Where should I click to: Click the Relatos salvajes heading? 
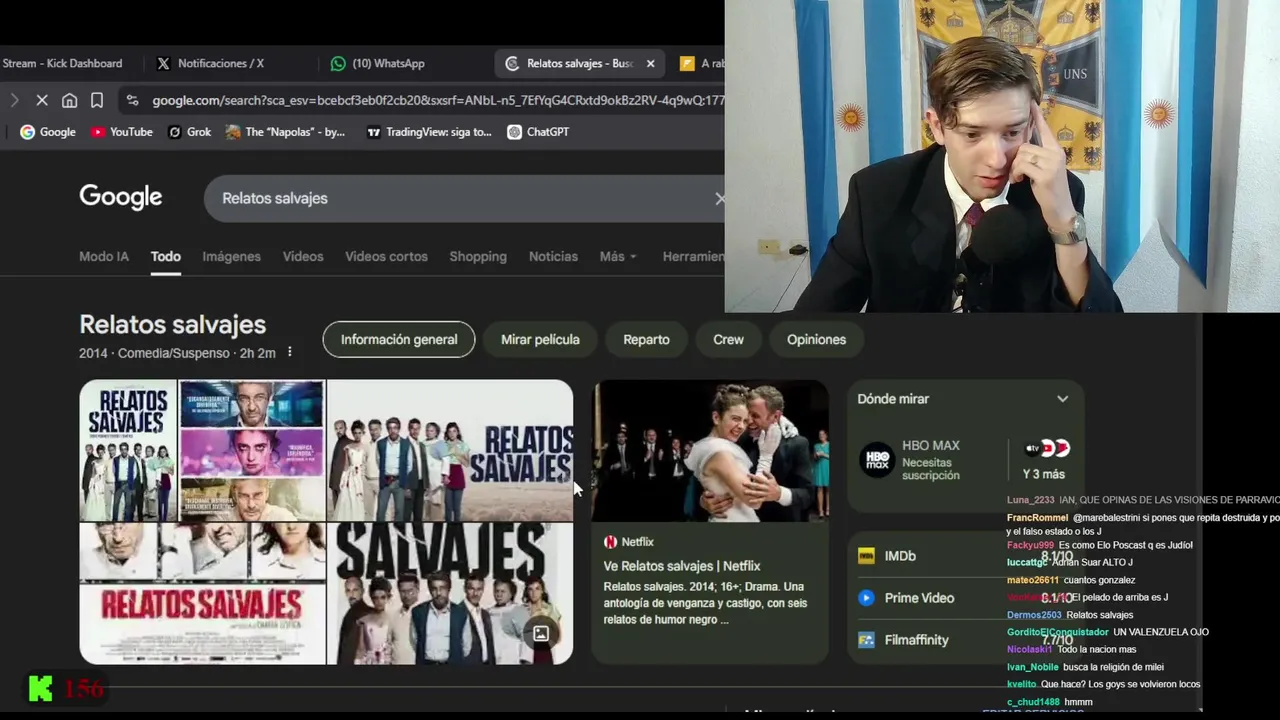(x=172, y=325)
